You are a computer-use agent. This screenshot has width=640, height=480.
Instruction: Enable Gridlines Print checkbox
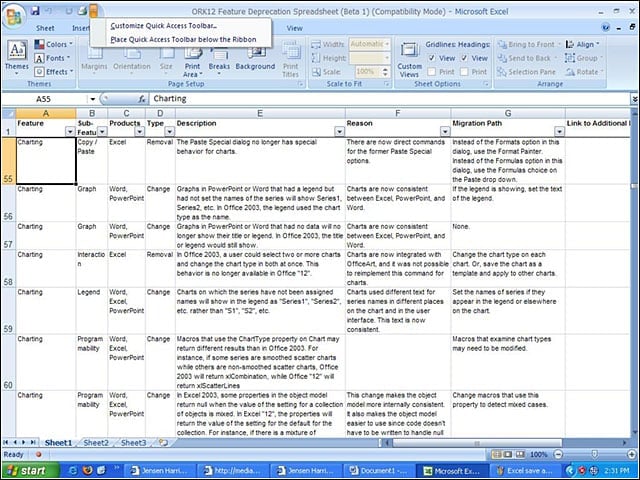pyautogui.click(x=431, y=72)
